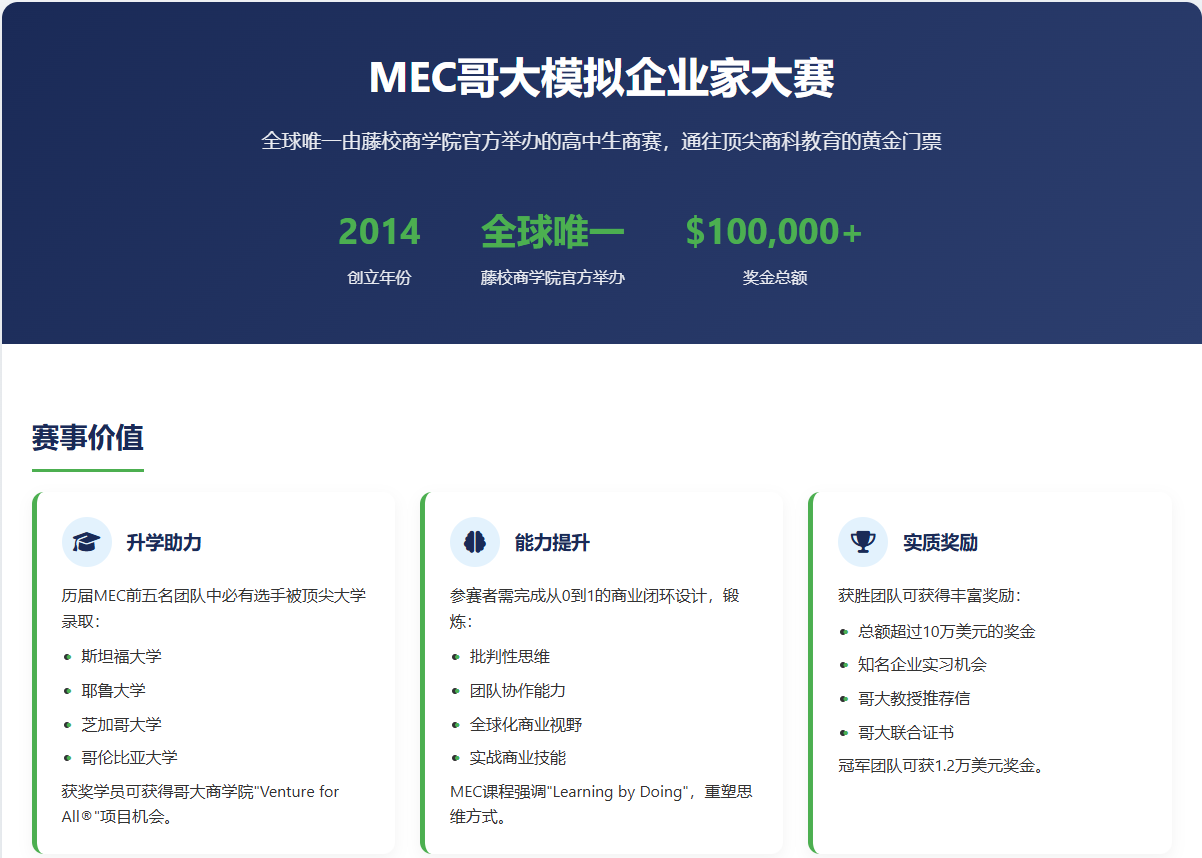Select the 实质奖励 card title
1202x858 pixels.
tap(940, 543)
